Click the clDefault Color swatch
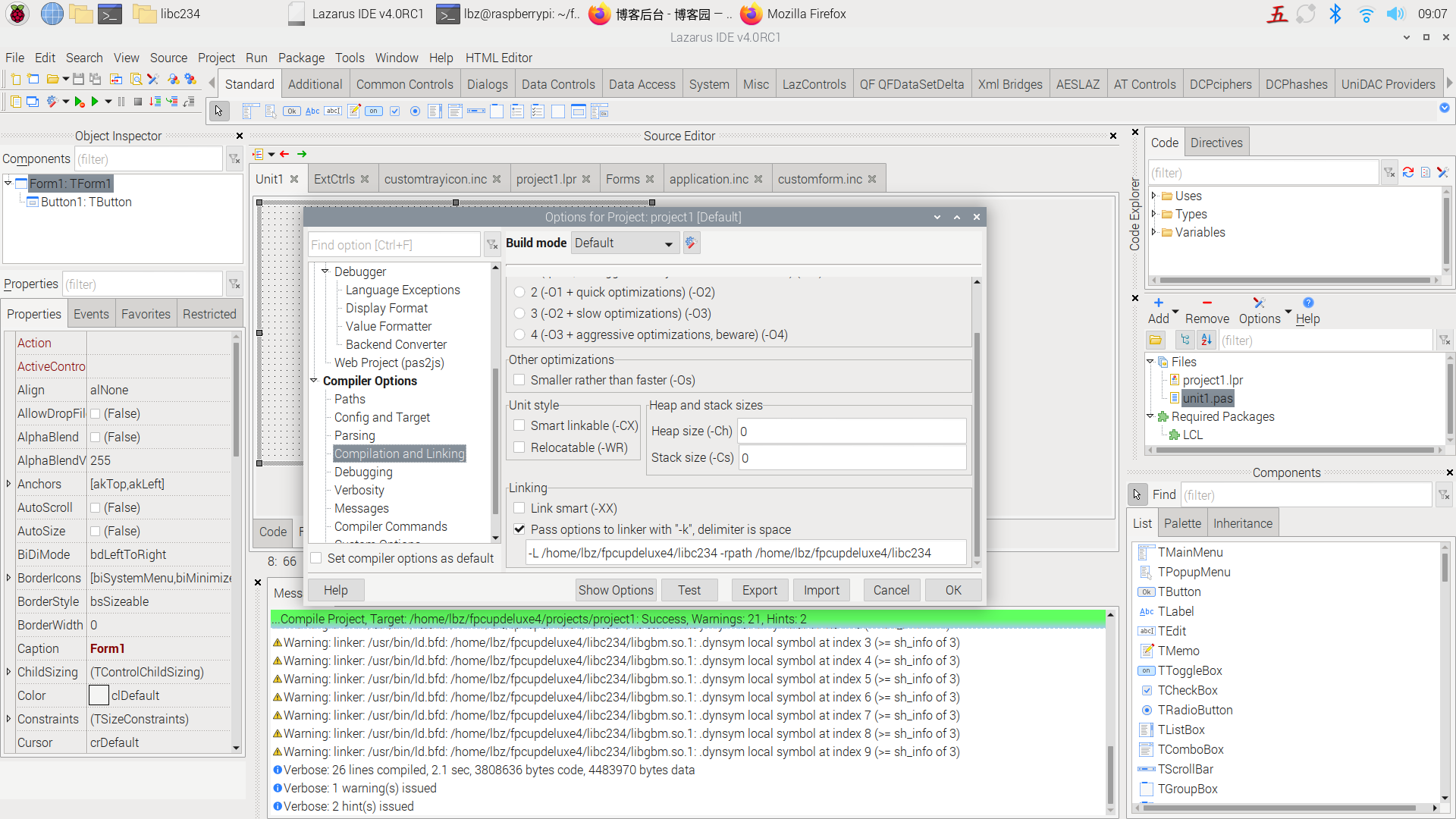Screen dimensions: 1456x819 coord(99,695)
